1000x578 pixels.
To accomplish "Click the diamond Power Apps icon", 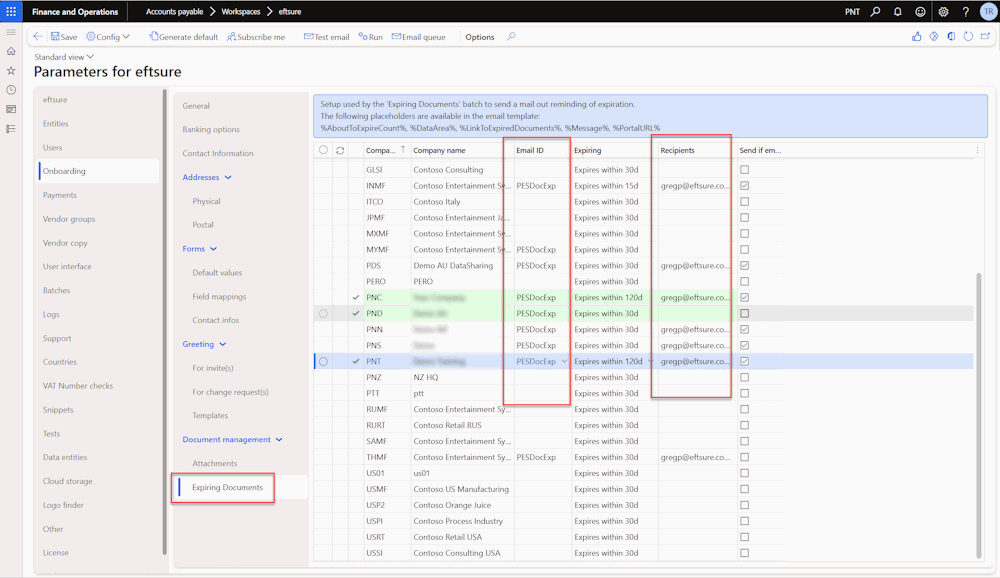I will tap(934, 36).
